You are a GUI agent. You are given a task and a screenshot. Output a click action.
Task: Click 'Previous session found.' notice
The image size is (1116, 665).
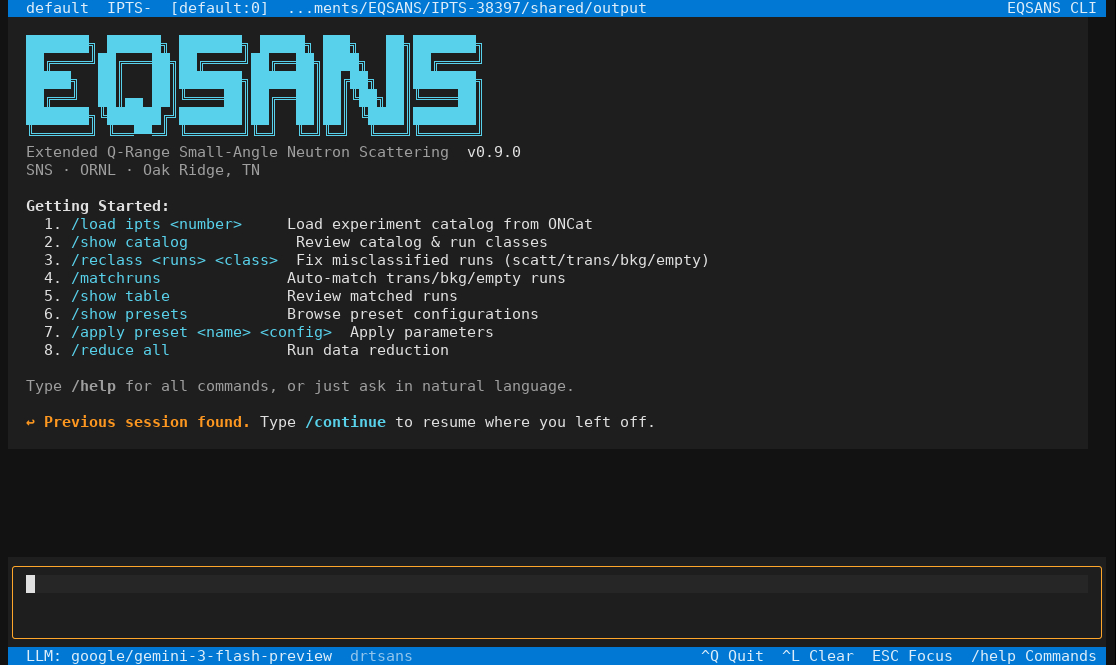tap(147, 422)
